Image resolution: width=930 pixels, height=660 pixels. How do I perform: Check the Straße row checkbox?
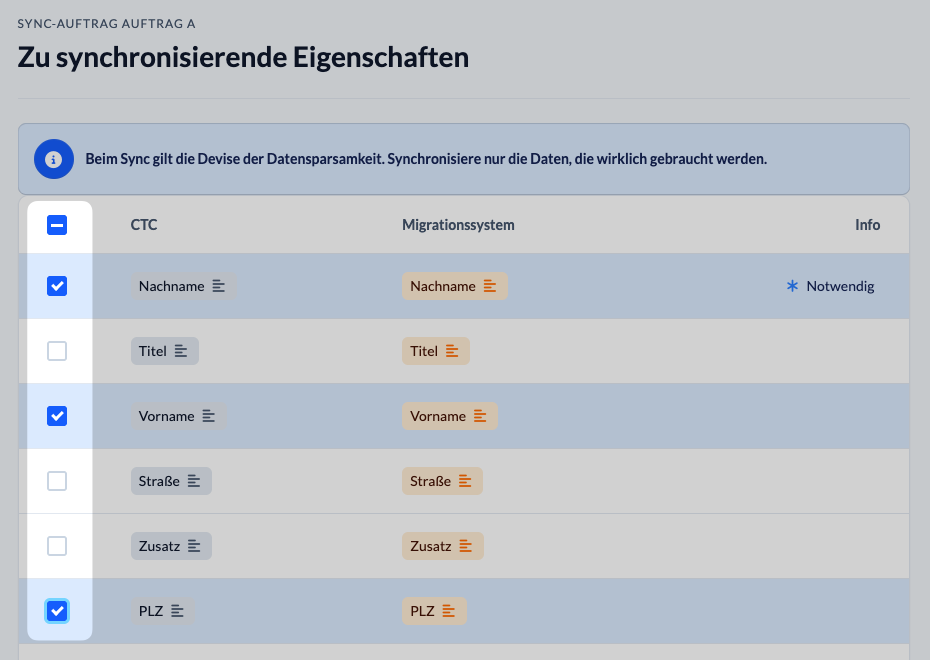[57, 481]
